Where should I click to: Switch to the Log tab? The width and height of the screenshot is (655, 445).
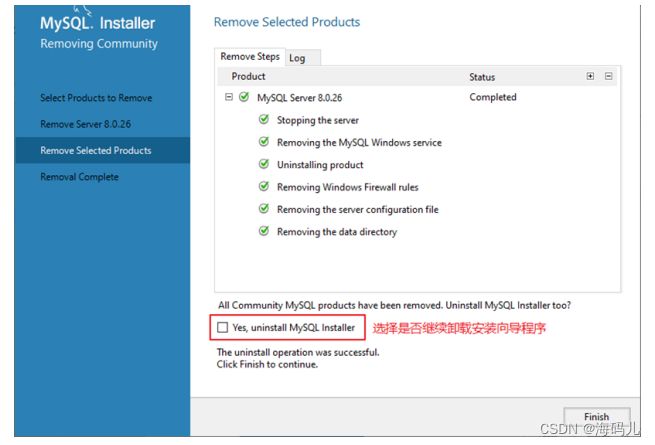pos(303,58)
